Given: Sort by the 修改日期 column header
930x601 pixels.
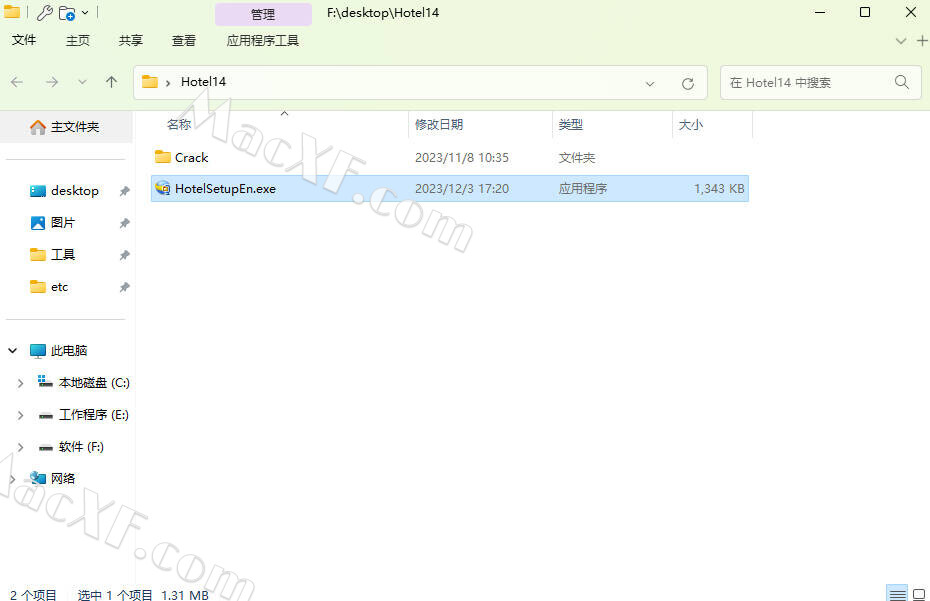Looking at the screenshot, I should [x=438, y=125].
